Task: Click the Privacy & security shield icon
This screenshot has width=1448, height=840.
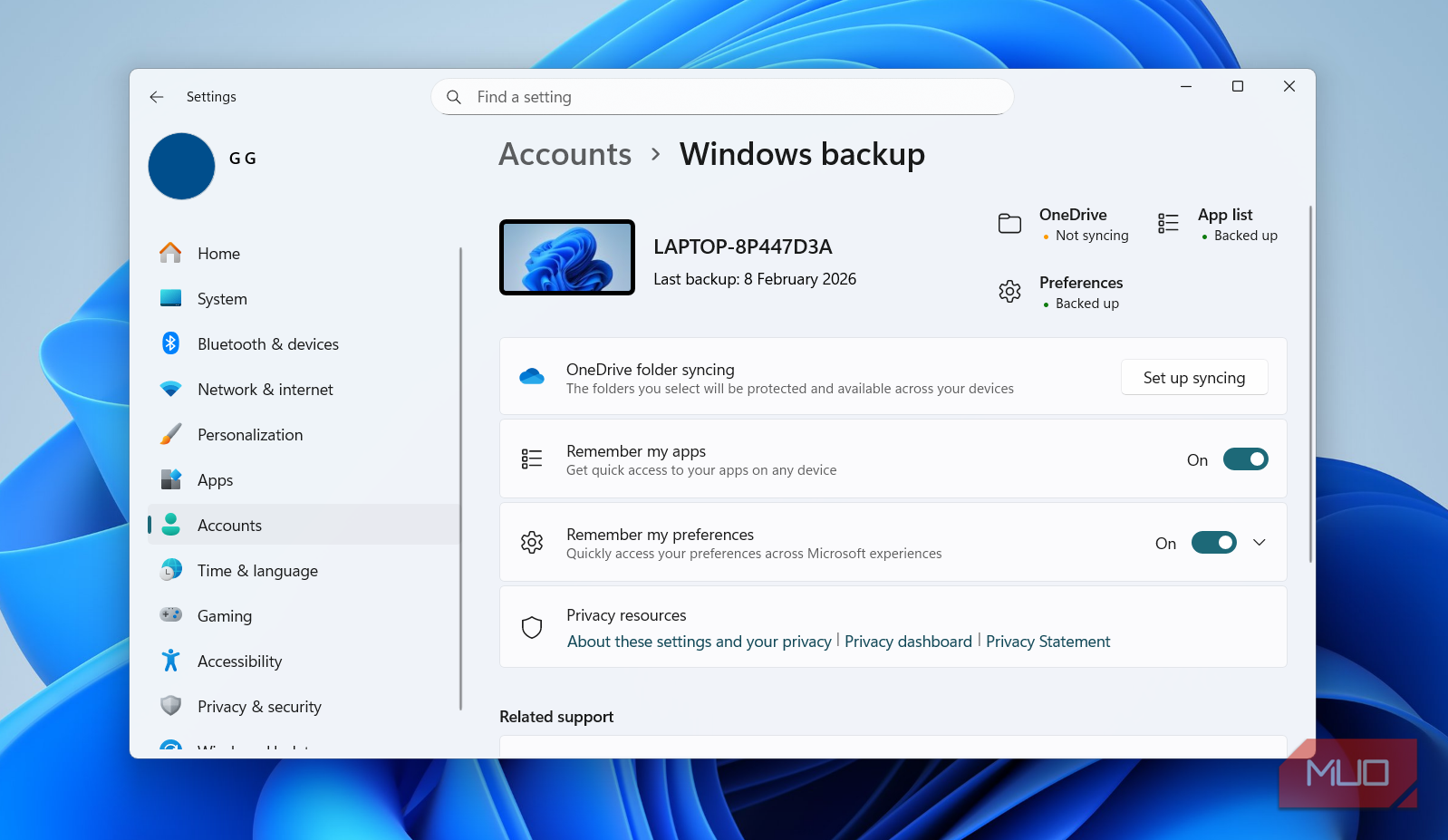Action: click(x=170, y=706)
